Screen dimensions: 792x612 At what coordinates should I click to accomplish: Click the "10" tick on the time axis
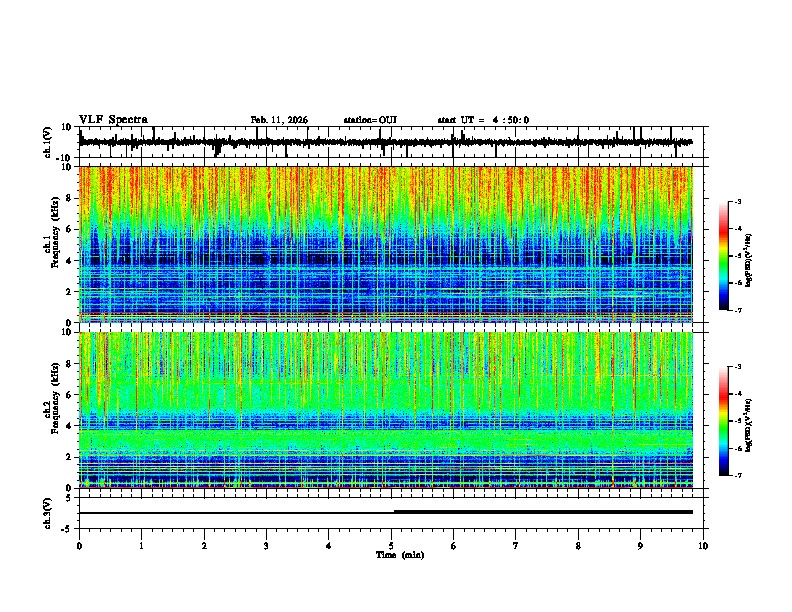(x=703, y=546)
